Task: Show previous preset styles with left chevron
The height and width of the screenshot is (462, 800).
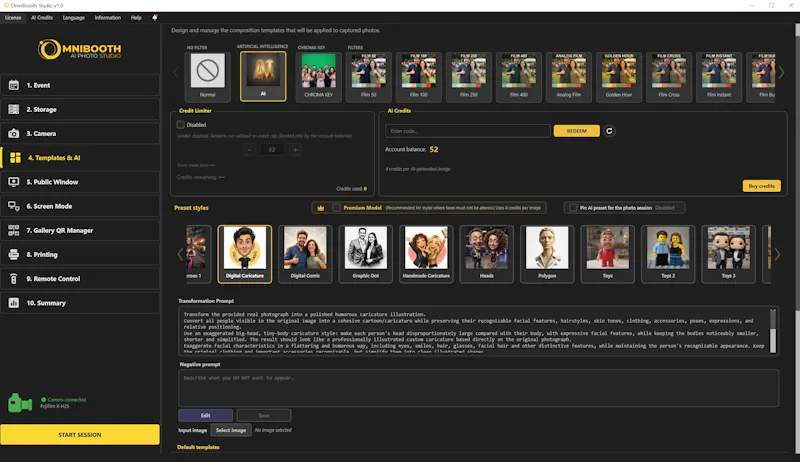Action: click(180, 254)
